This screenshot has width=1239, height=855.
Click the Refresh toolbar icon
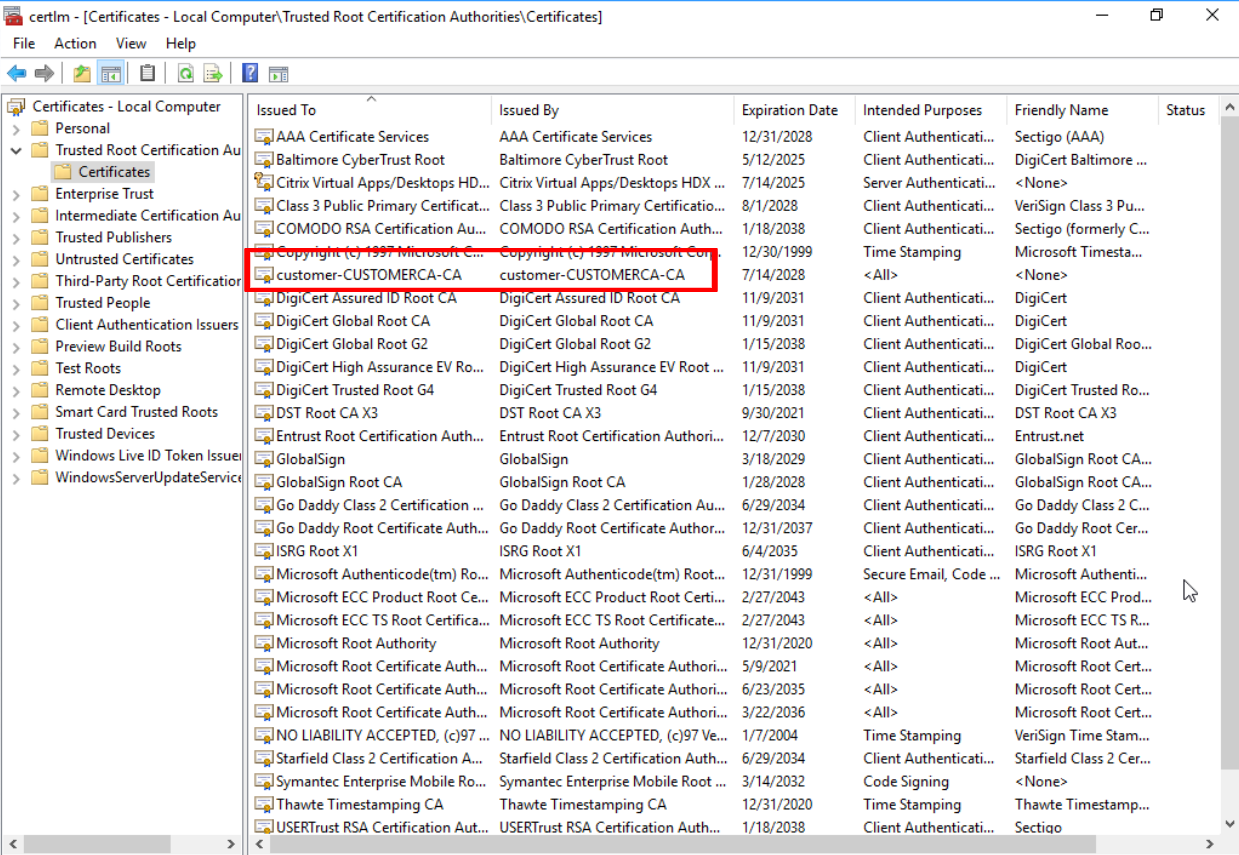(185, 73)
